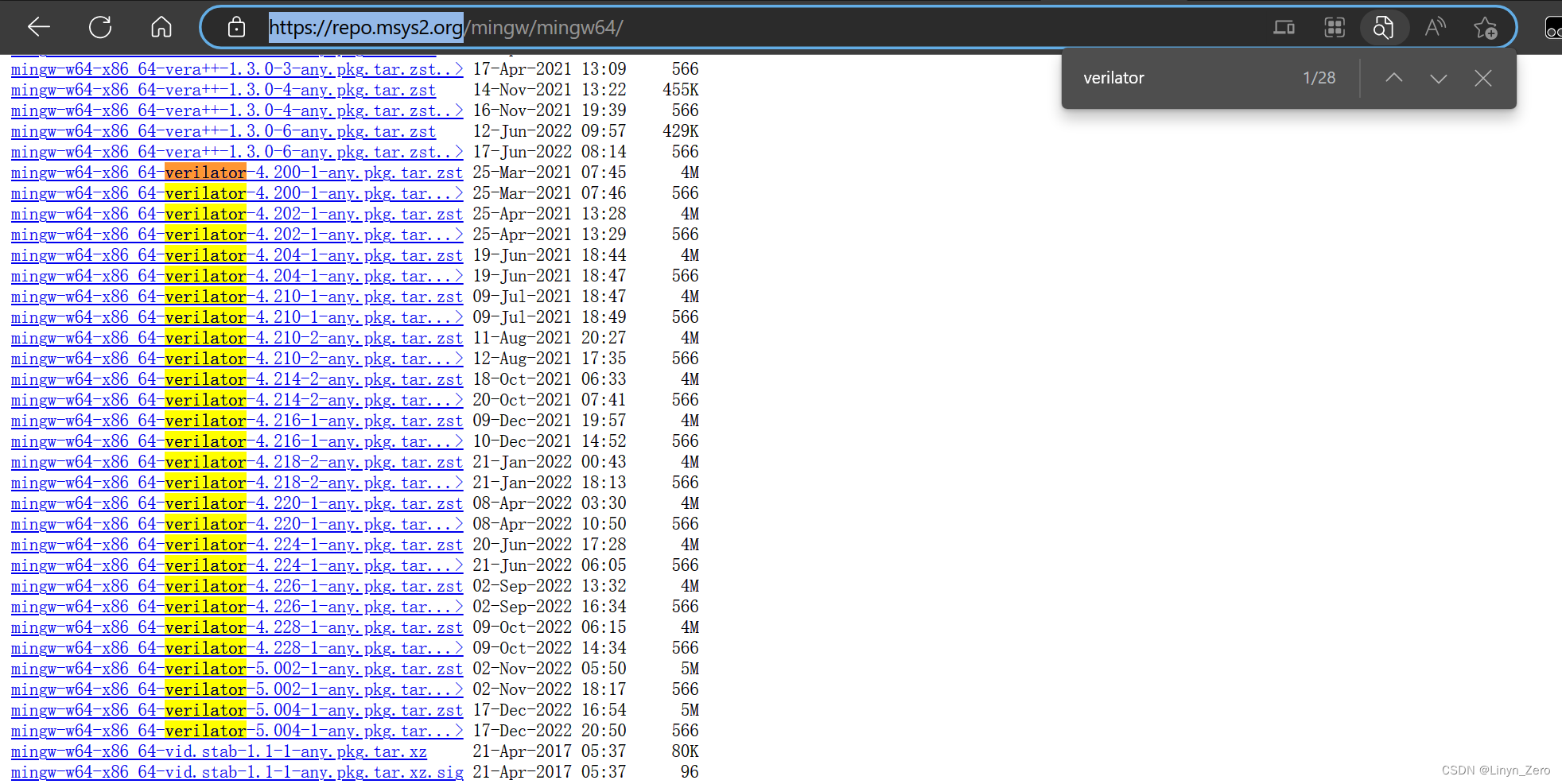
Task: Select size value 455K
Action: 681,90
